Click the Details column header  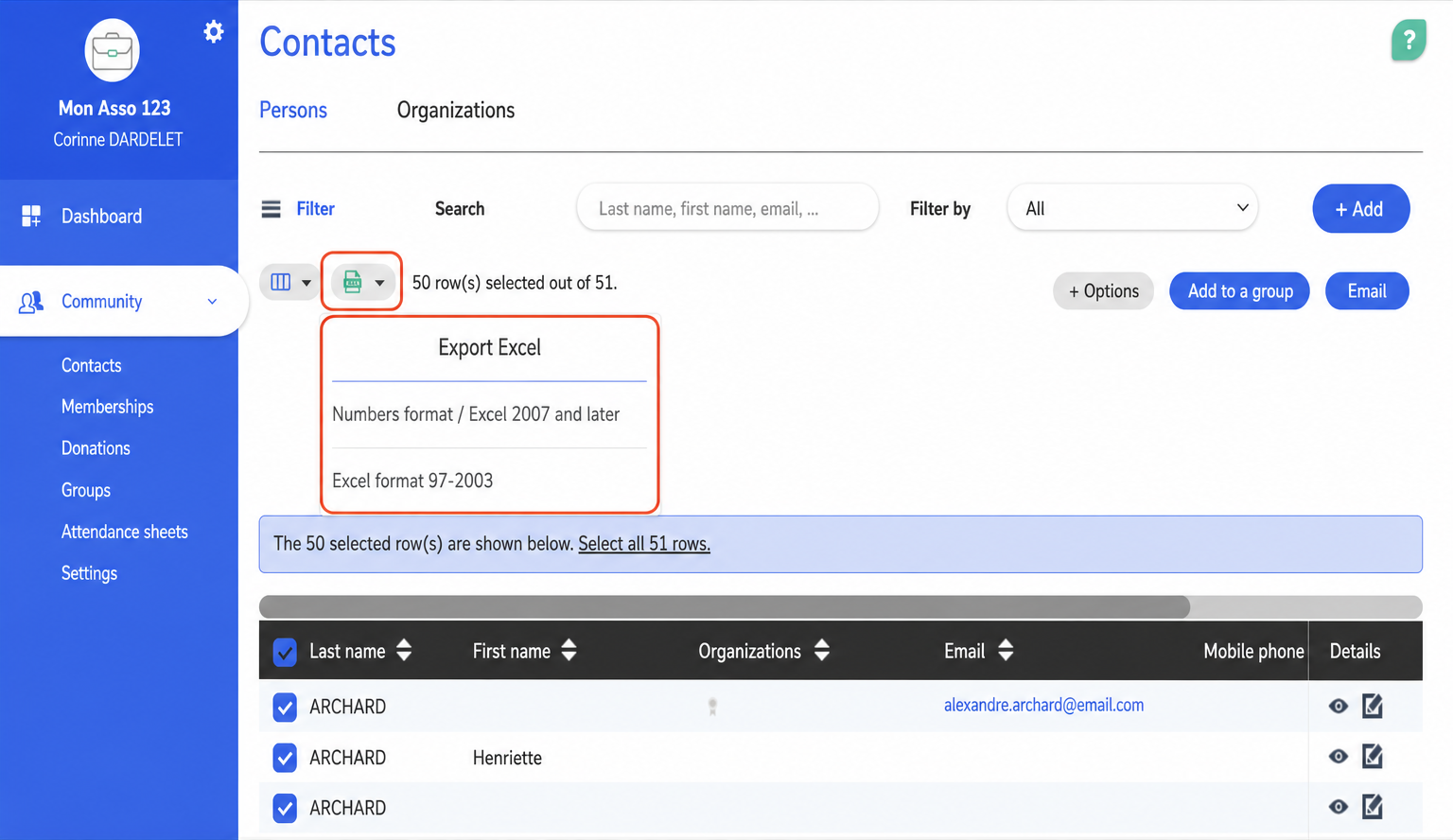(x=1355, y=651)
